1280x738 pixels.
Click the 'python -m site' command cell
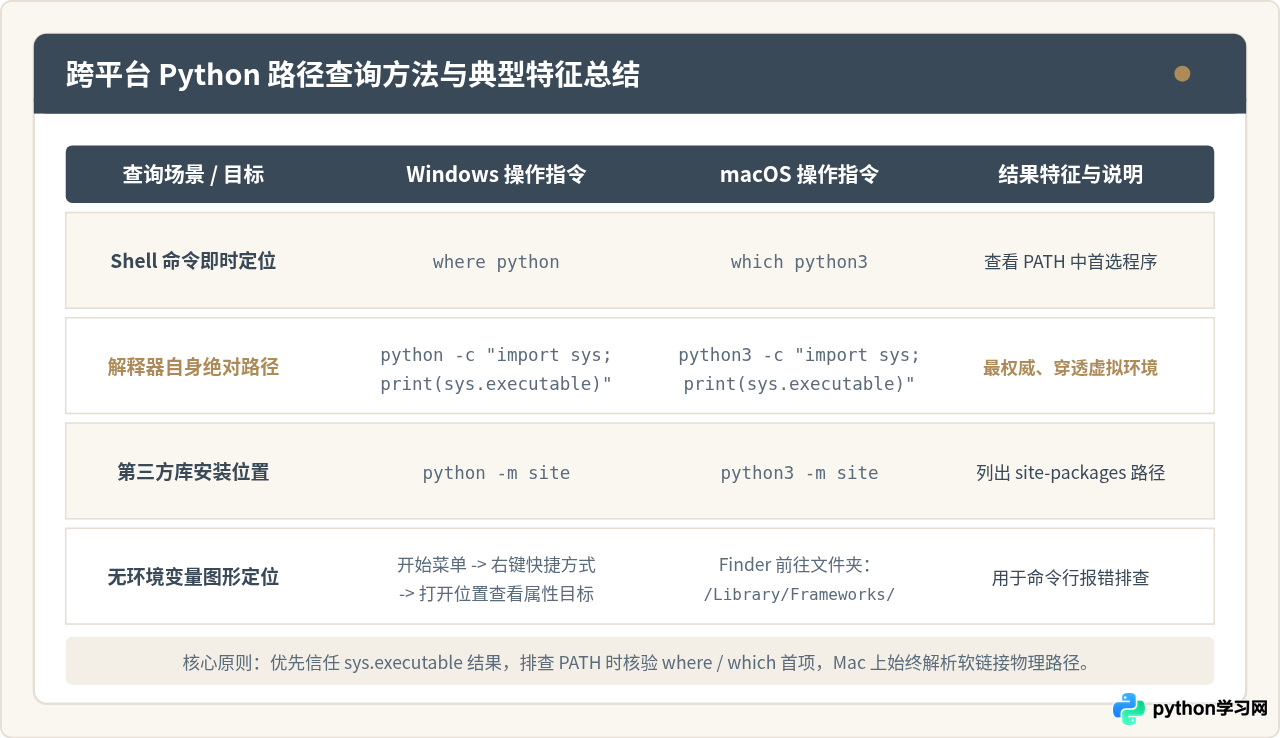tap(496, 473)
